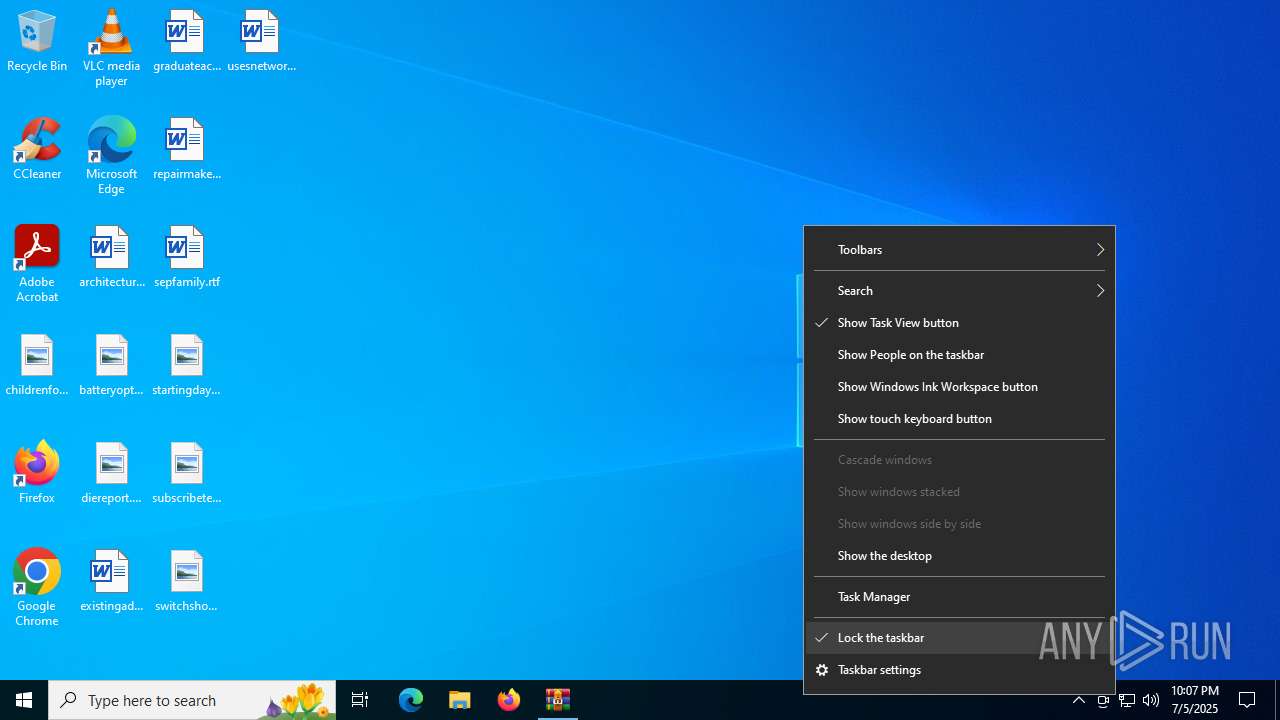Select Google Chrome desktop shortcut

pyautogui.click(x=37, y=588)
